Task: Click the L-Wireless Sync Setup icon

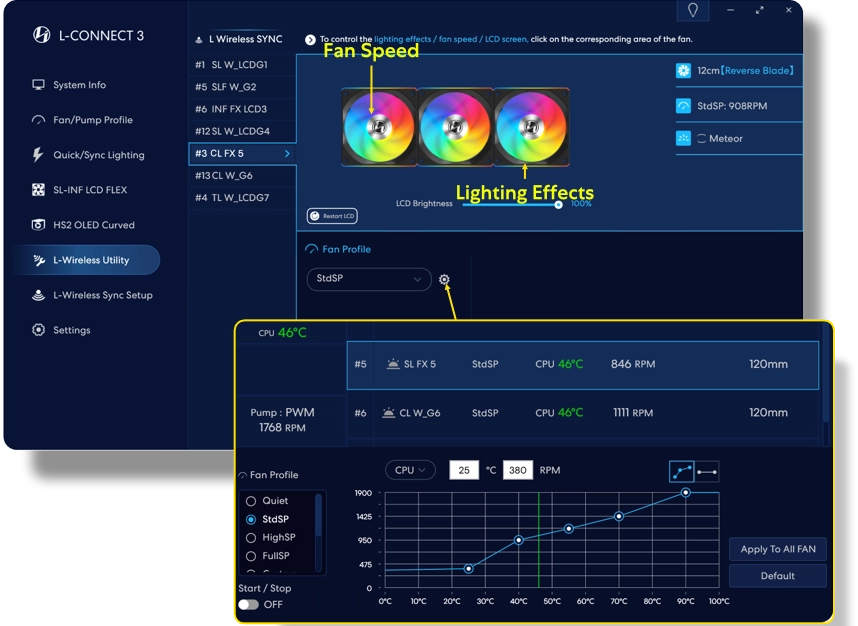Action: click(38, 295)
